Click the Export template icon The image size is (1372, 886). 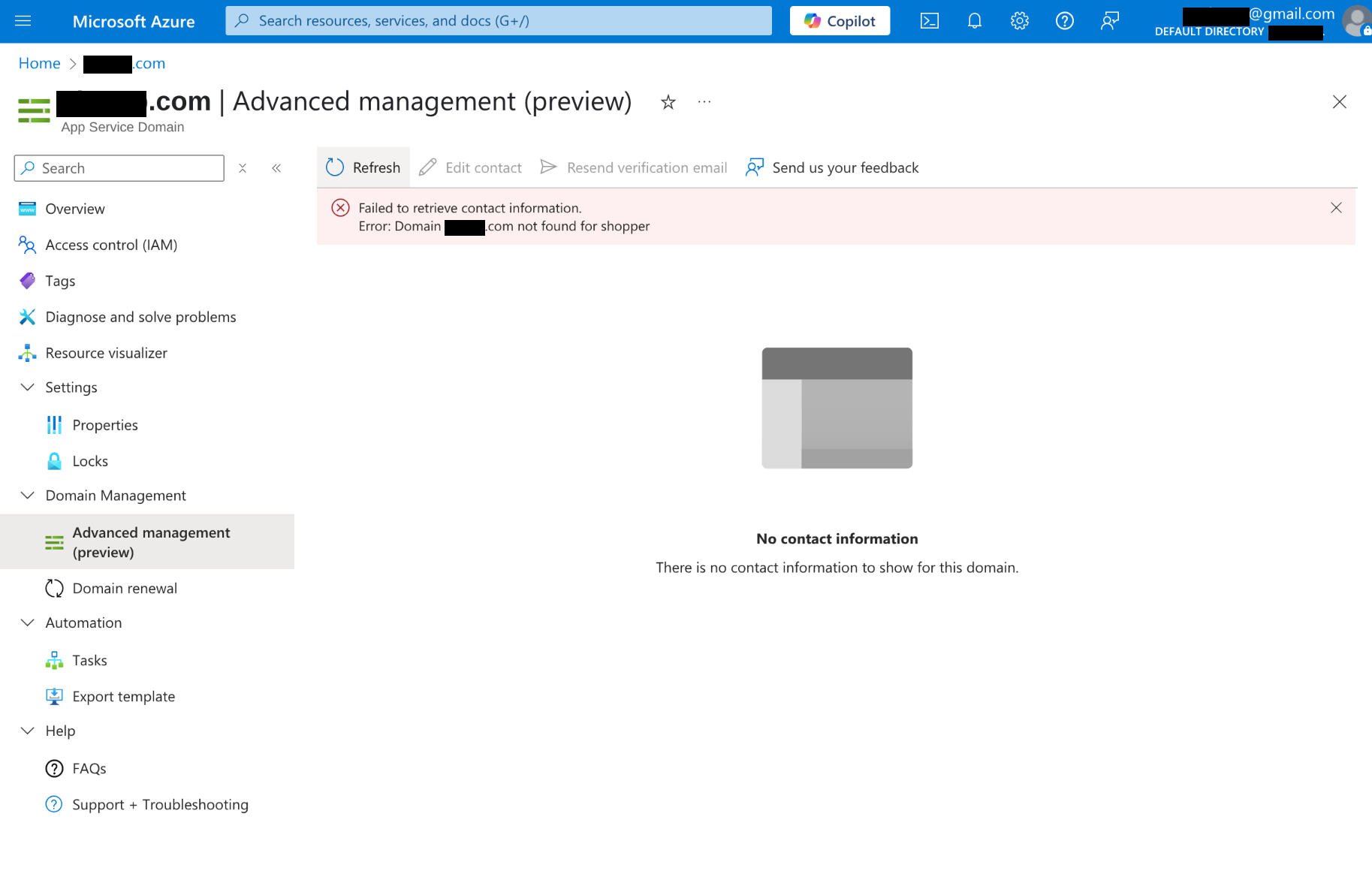54,697
